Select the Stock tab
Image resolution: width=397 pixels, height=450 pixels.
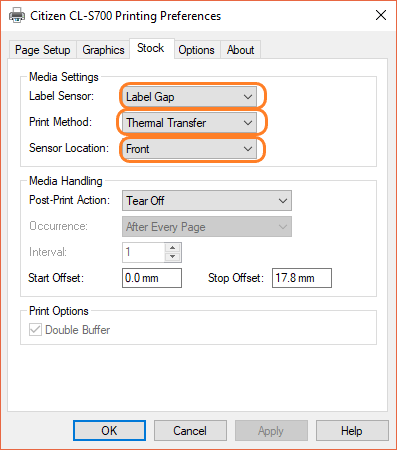(151, 48)
